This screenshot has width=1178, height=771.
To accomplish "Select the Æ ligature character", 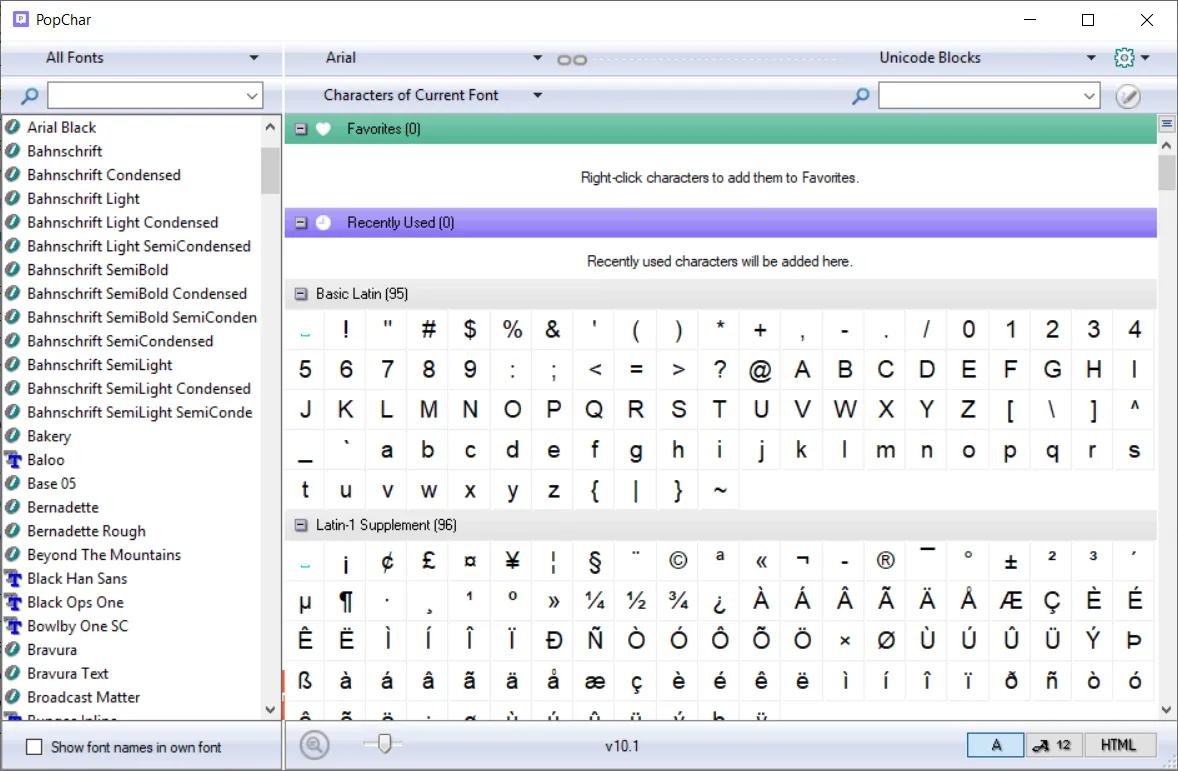I will coord(1010,600).
